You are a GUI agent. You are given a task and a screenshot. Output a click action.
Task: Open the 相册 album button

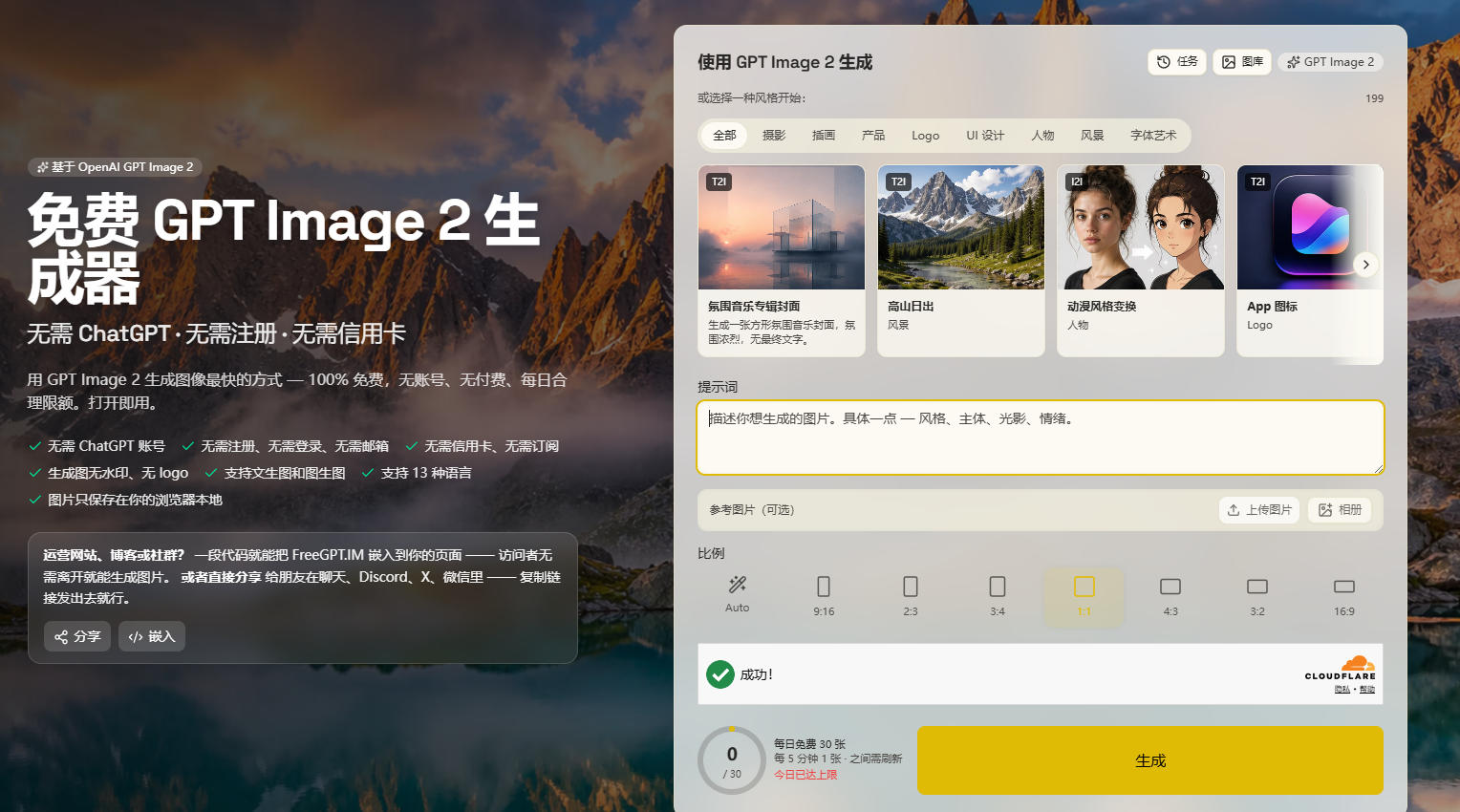click(1340, 510)
